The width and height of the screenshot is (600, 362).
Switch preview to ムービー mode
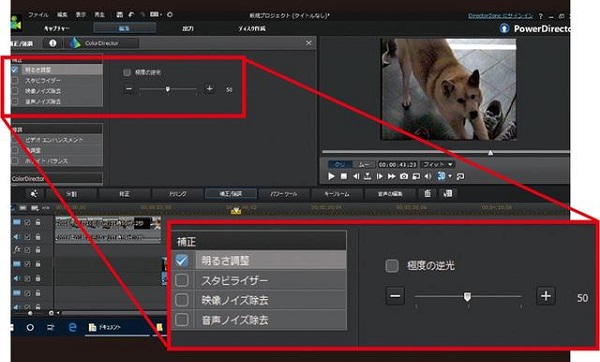pos(363,165)
